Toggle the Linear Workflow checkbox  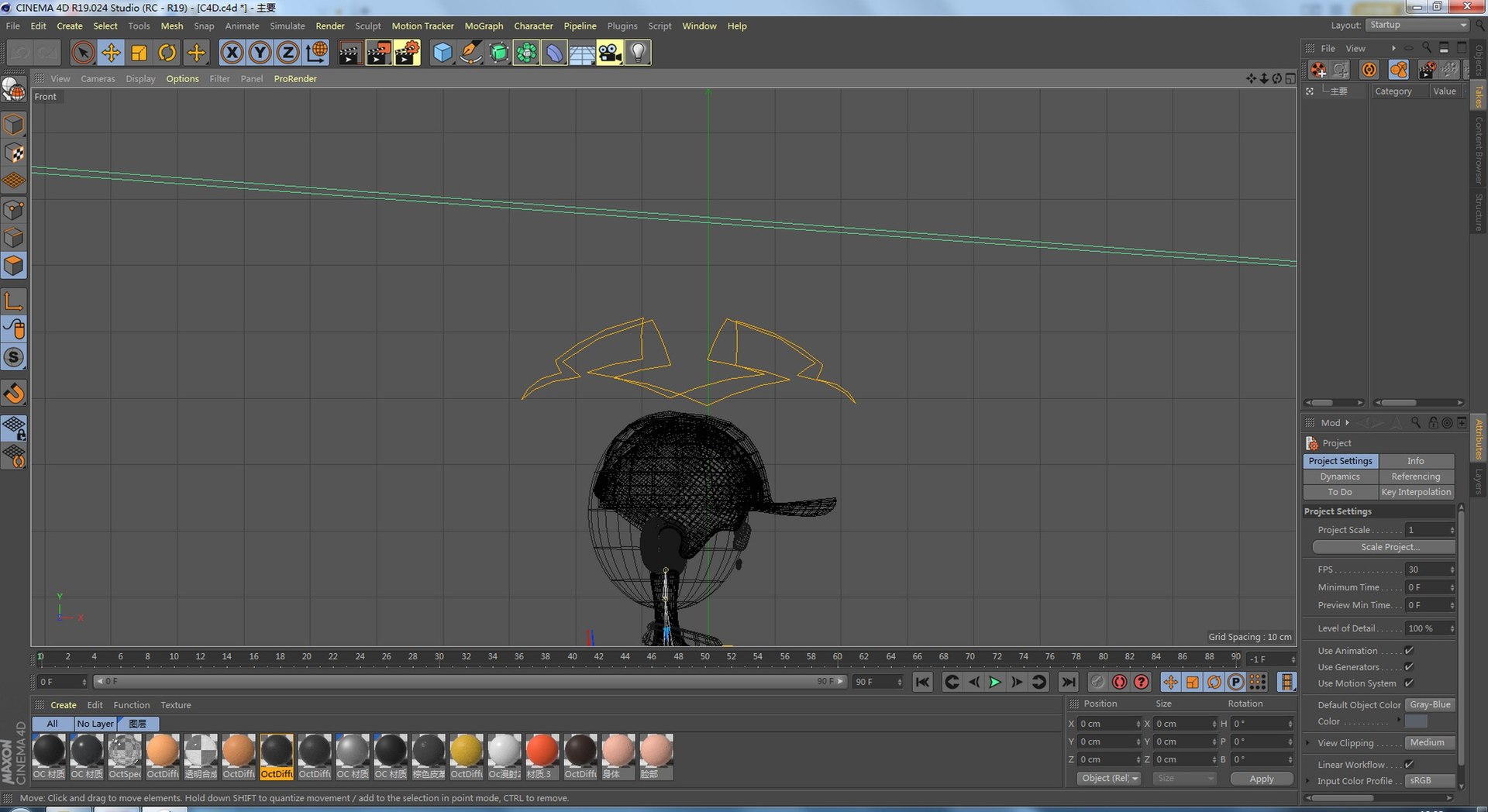tap(1409, 765)
